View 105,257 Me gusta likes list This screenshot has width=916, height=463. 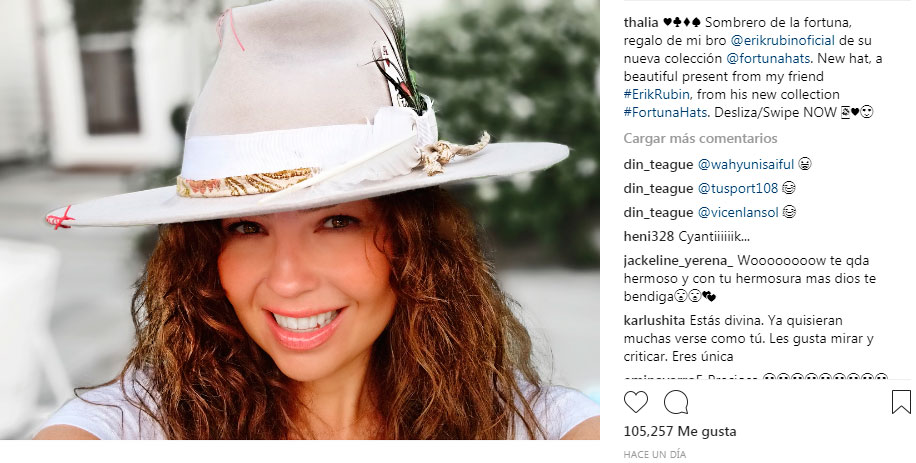[679, 431]
